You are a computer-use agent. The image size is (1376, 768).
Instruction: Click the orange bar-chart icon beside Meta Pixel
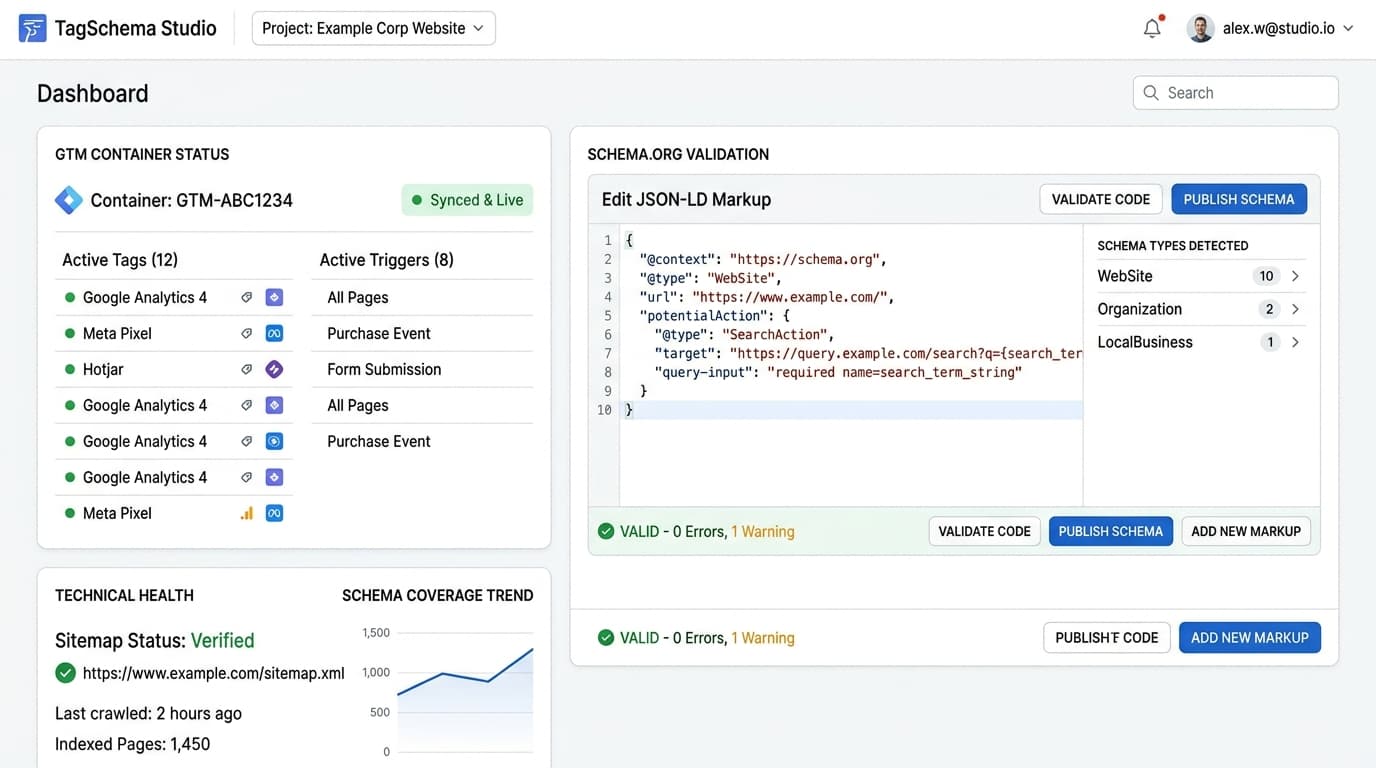[247, 513]
